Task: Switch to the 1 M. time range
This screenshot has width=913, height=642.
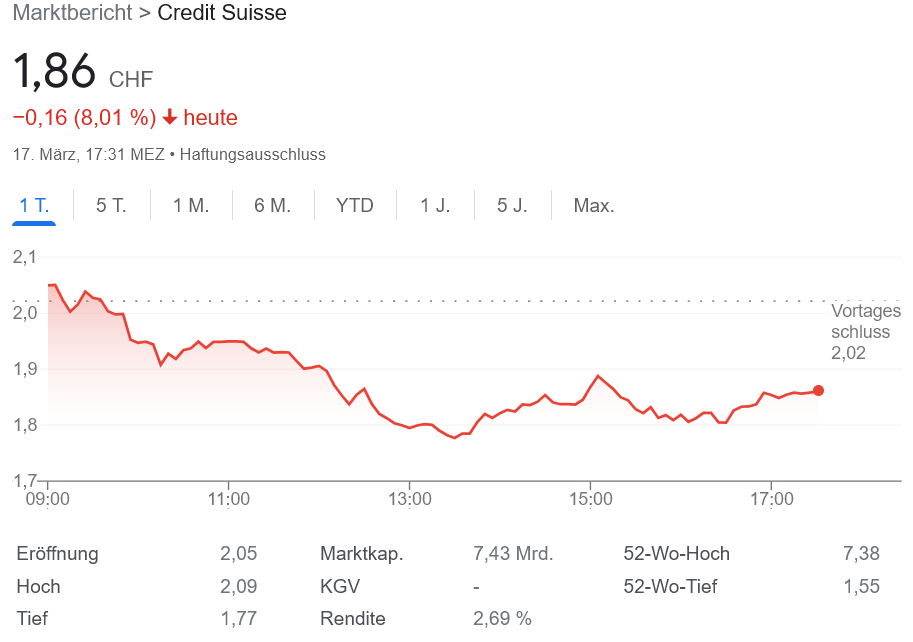Action: click(190, 205)
